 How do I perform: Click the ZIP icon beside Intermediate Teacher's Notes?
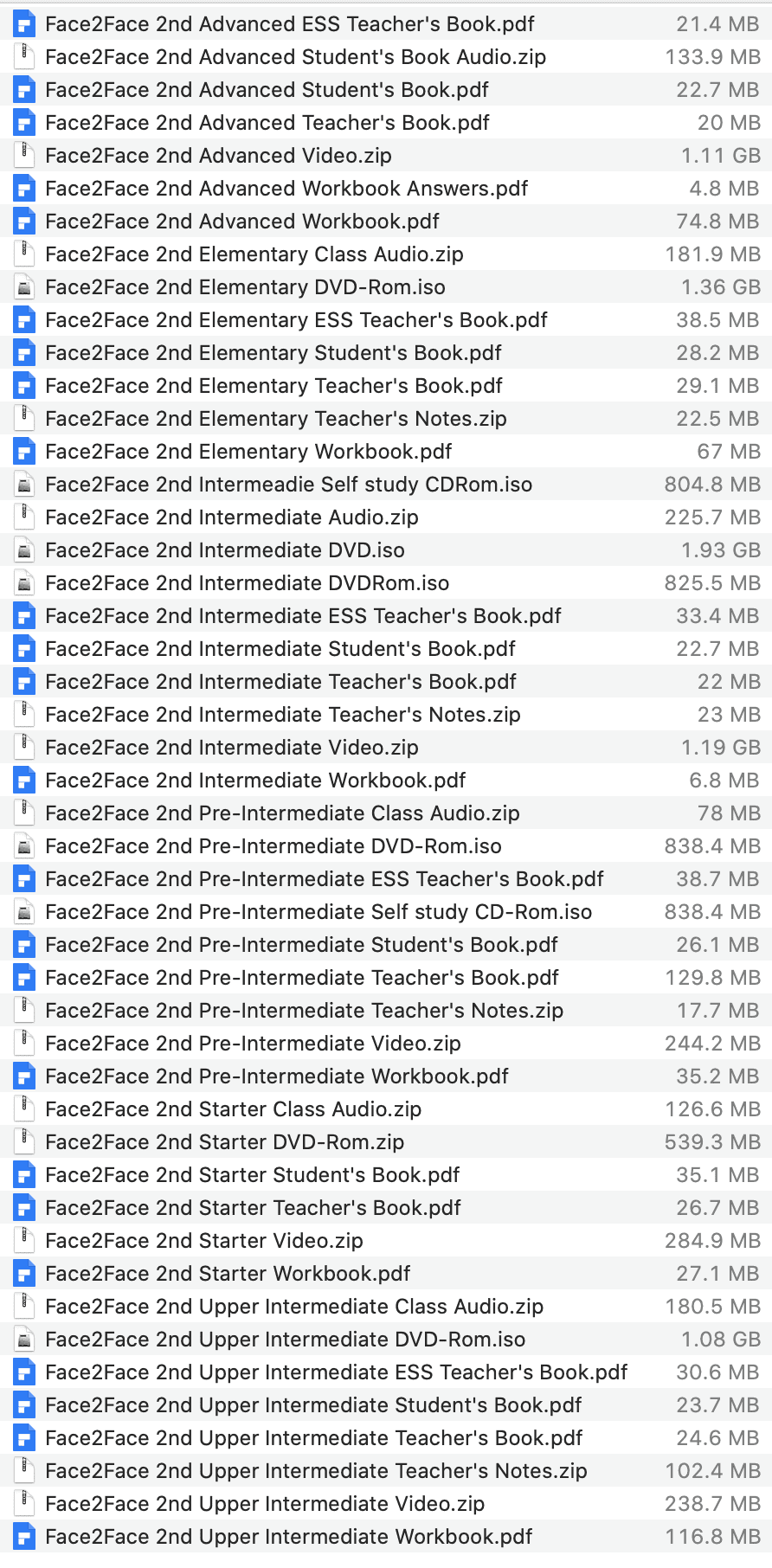coord(23,714)
